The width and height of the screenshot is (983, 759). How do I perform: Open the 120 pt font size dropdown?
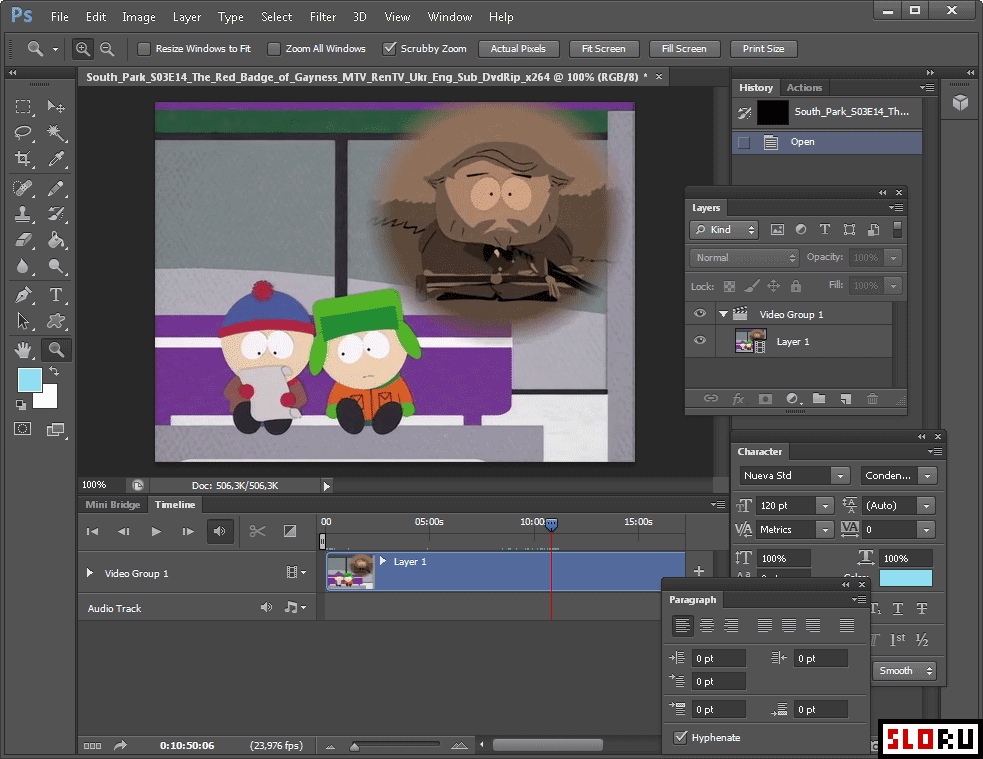(x=825, y=505)
